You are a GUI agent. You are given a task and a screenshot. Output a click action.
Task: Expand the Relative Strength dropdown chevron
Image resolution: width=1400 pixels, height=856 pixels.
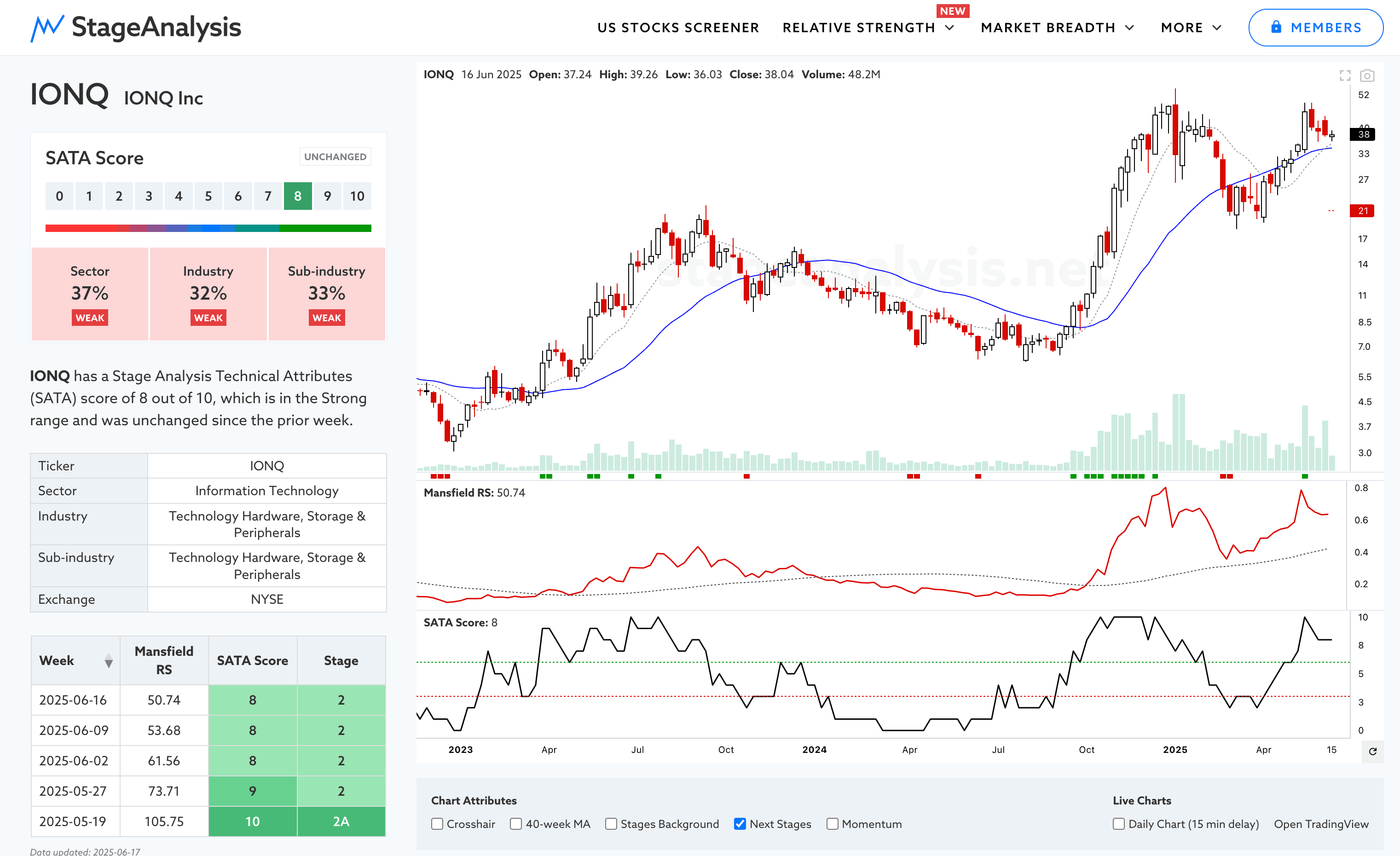click(x=949, y=28)
